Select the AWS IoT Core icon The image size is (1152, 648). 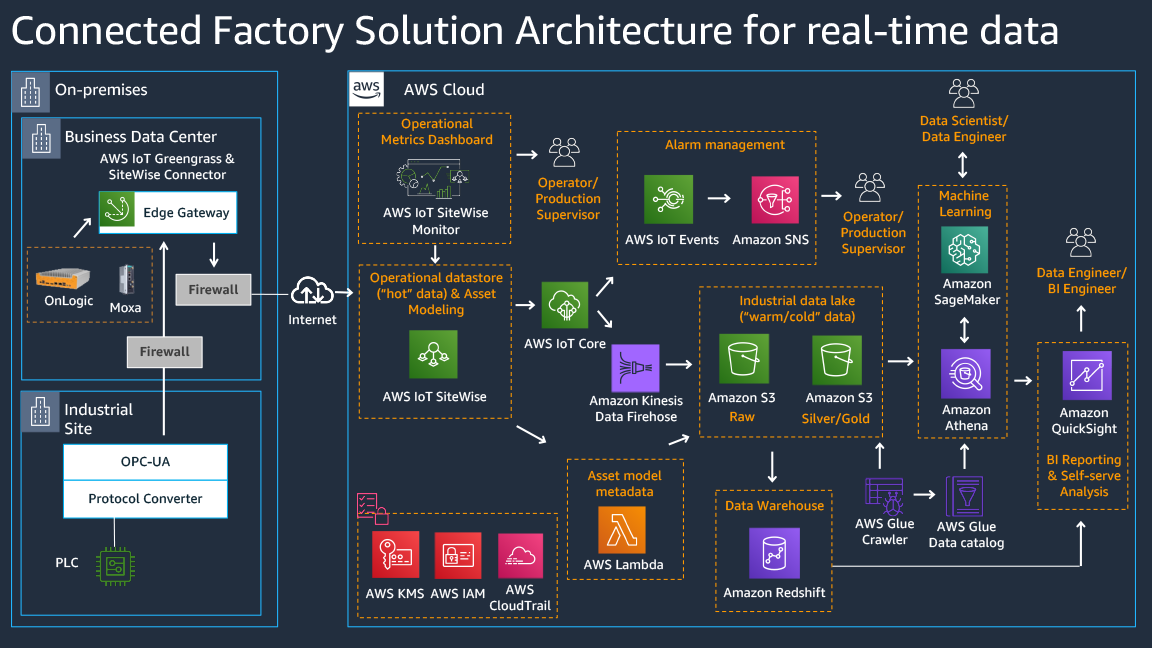click(x=565, y=305)
